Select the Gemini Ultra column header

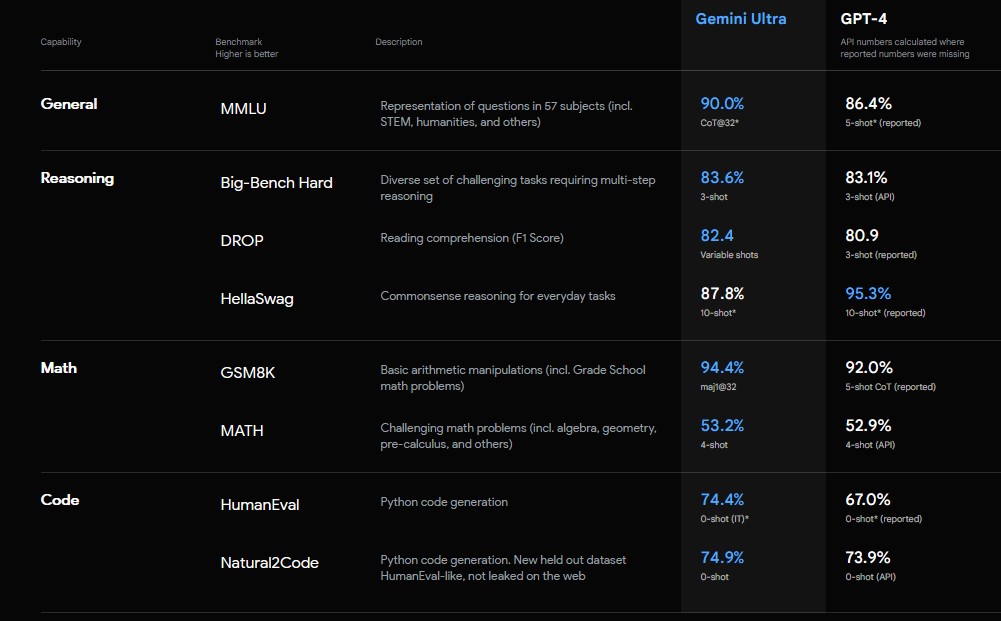(x=740, y=18)
